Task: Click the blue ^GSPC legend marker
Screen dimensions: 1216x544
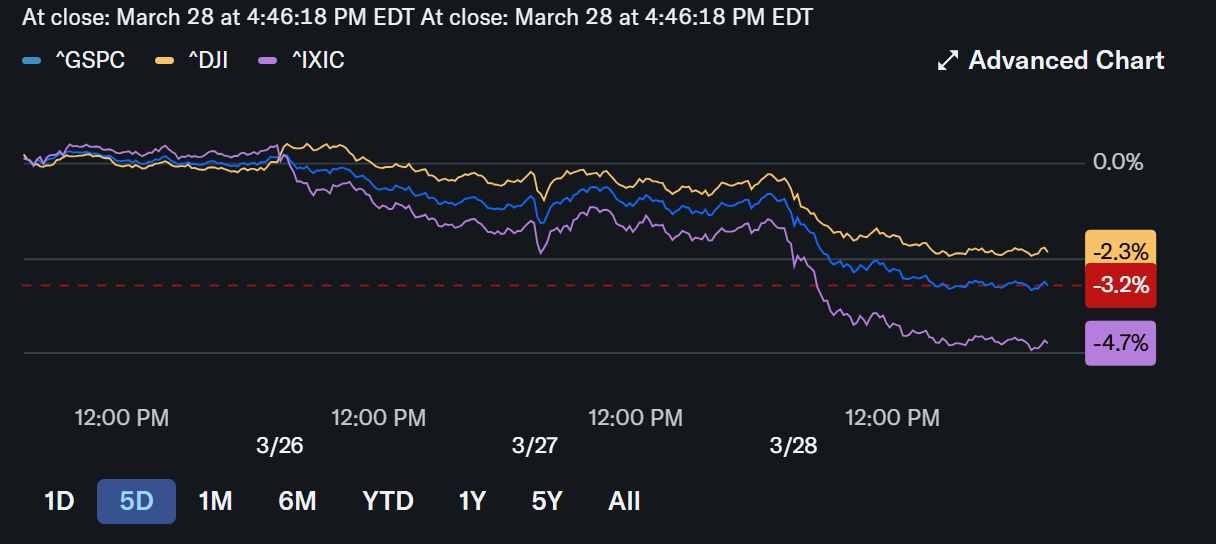Action: tap(31, 61)
